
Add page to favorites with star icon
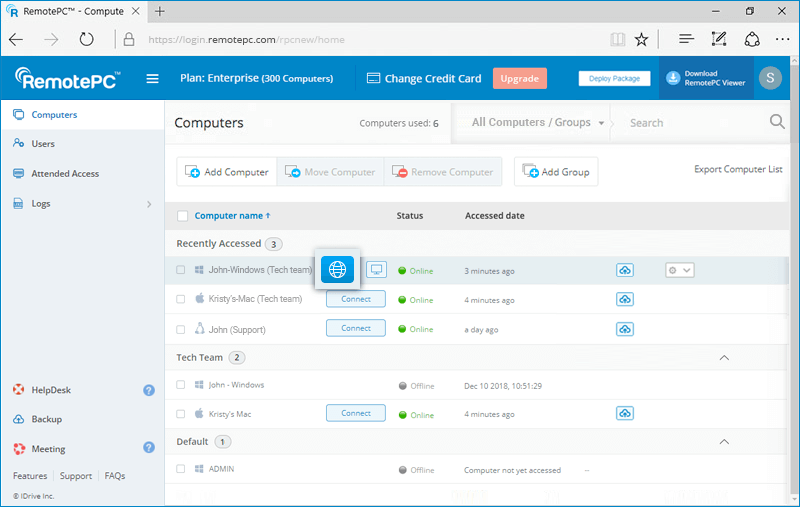[641, 39]
